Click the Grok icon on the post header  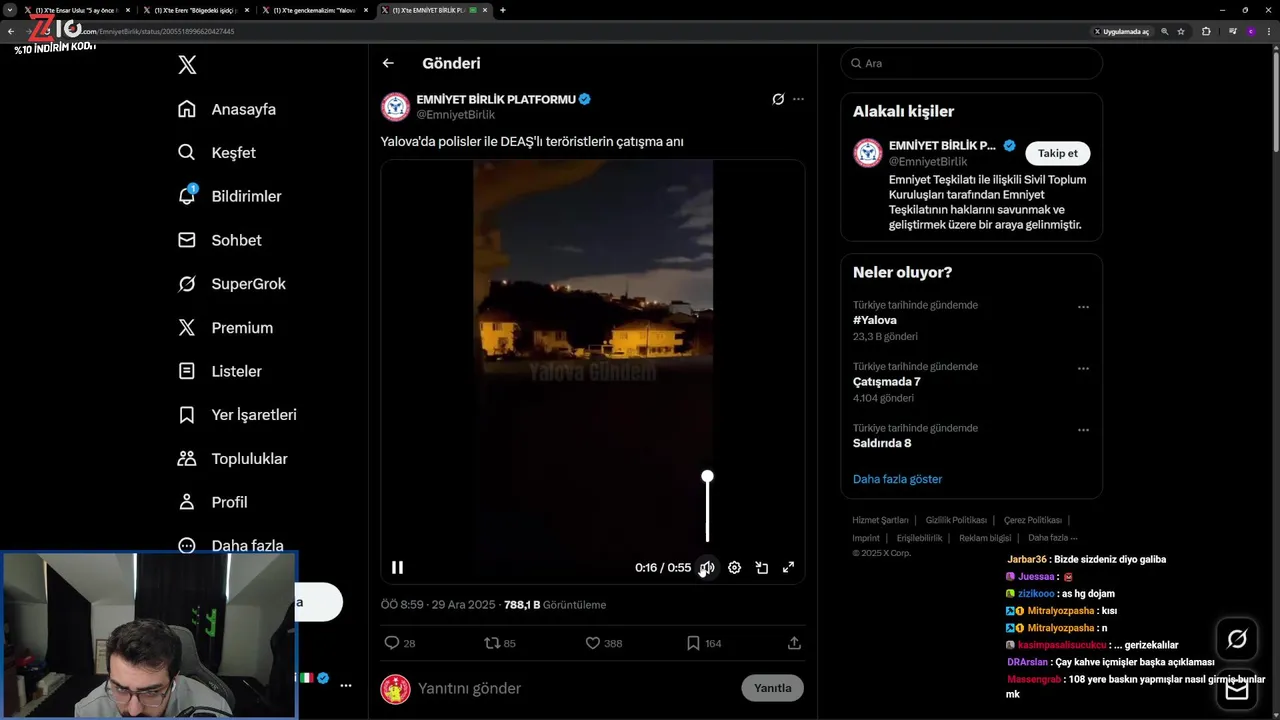(x=778, y=99)
